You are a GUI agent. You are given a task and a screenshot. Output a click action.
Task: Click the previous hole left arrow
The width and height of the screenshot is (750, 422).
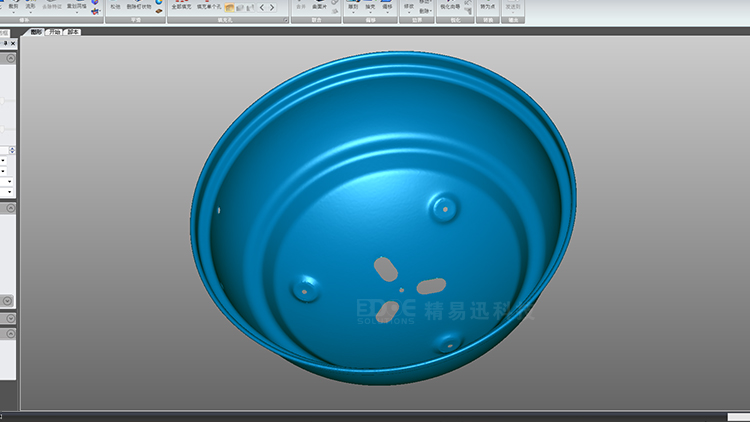click(x=262, y=7)
